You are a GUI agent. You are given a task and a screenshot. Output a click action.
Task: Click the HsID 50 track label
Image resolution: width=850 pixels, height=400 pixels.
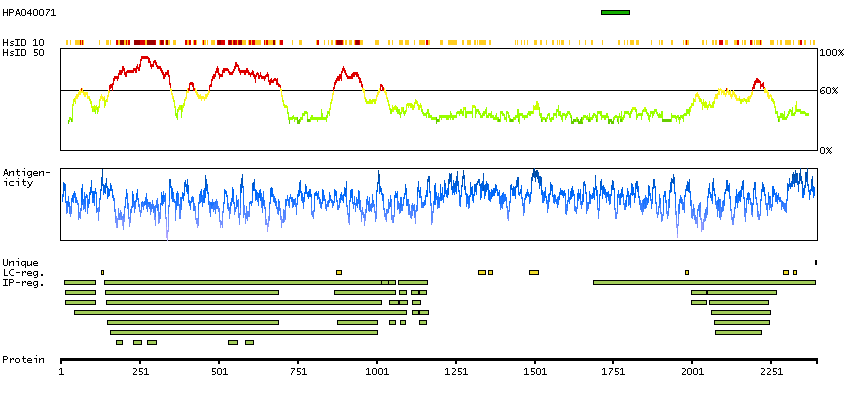click(23, 53)
